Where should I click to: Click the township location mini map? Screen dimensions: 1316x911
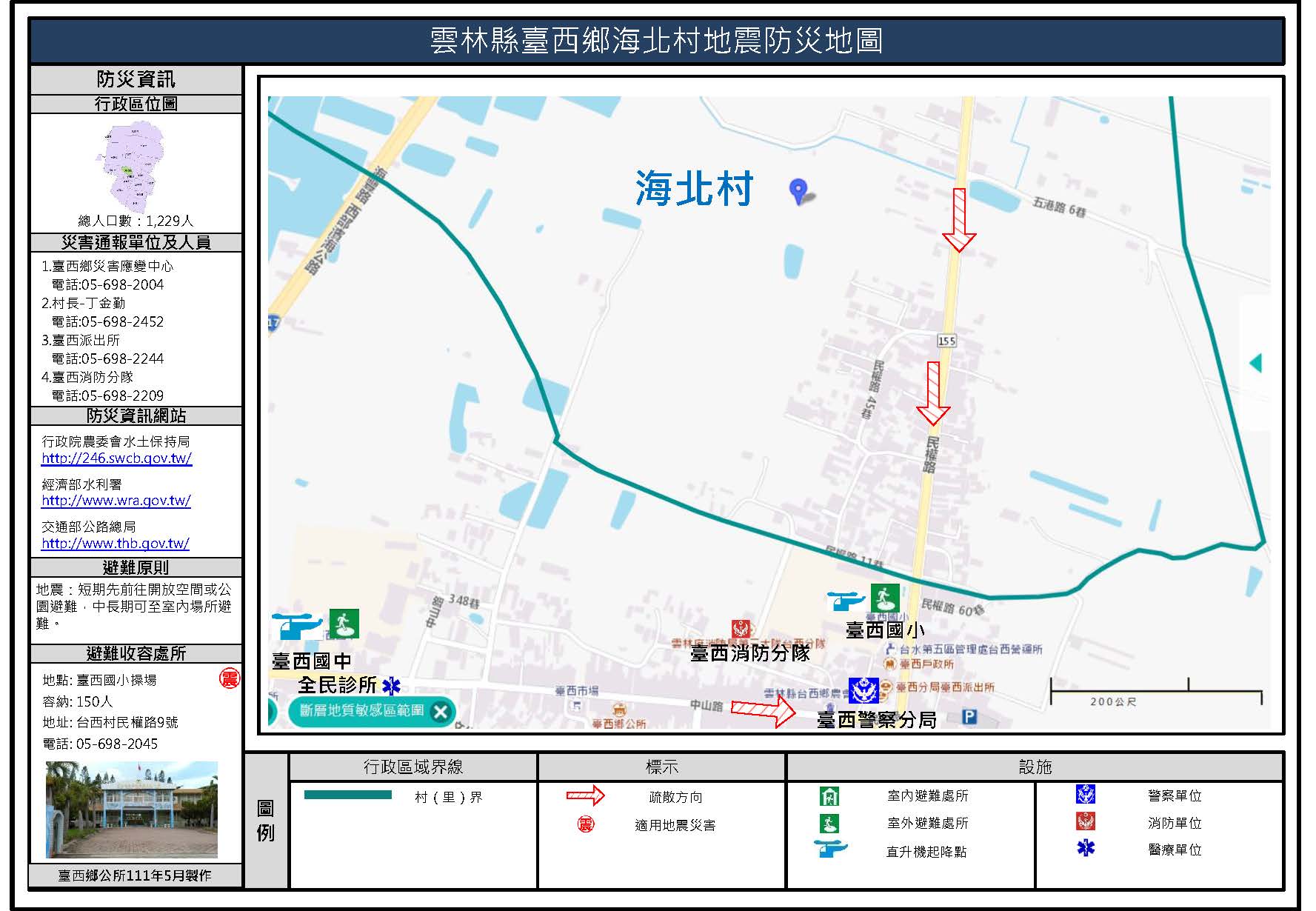pyautogui.click(x=132, y=167)
